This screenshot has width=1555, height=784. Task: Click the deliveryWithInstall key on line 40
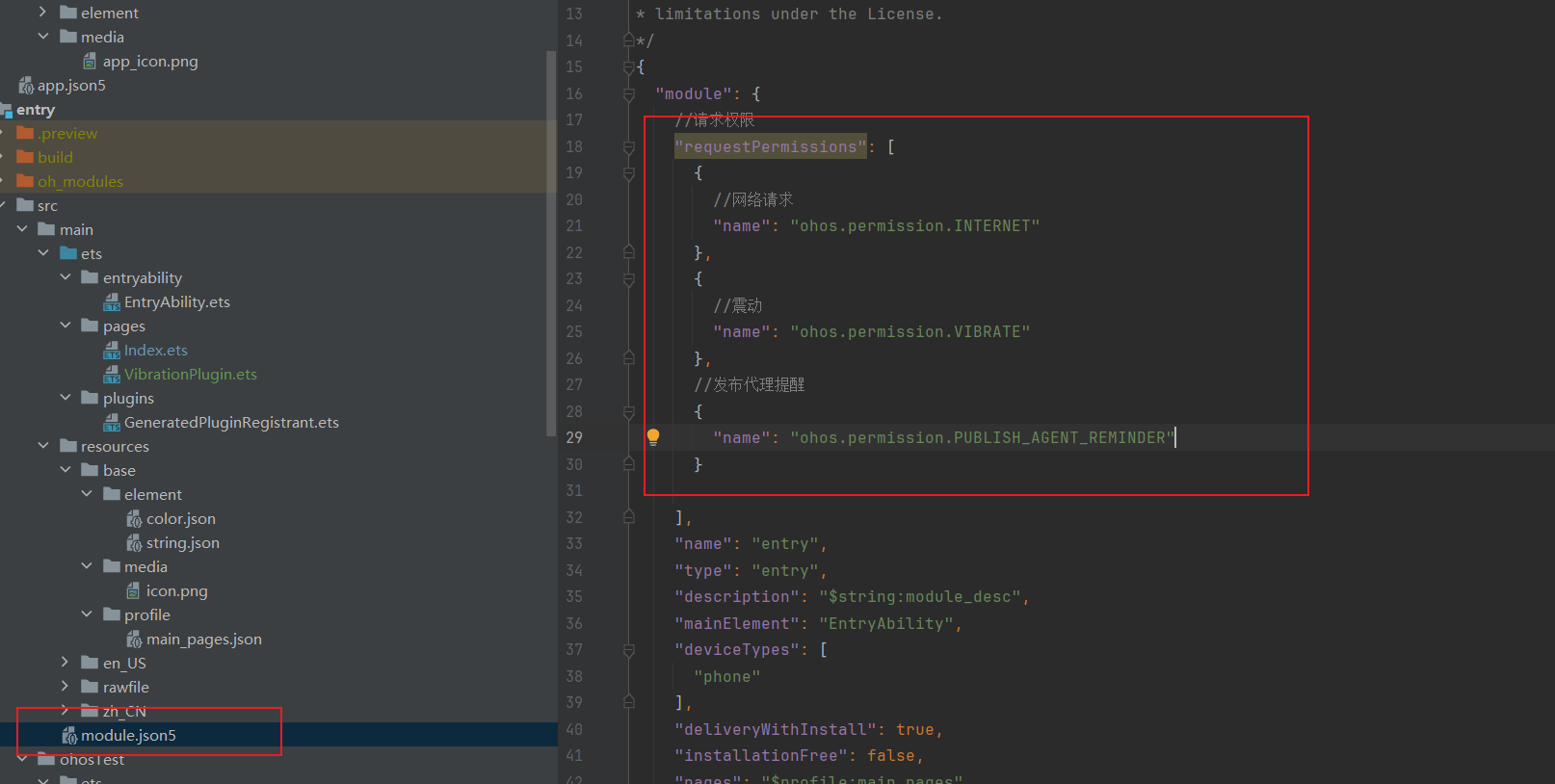[776, 730]
